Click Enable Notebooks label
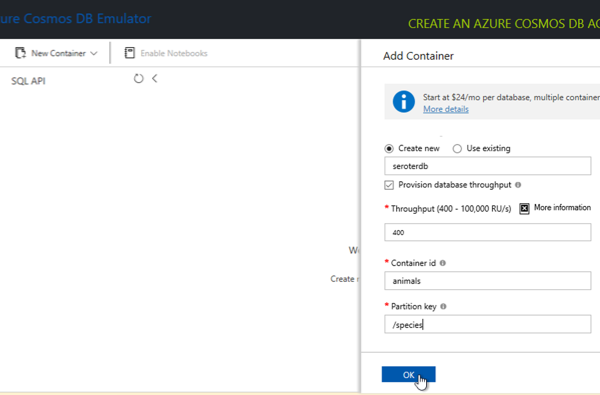600x395 pixels. click(x=174, y=53)
